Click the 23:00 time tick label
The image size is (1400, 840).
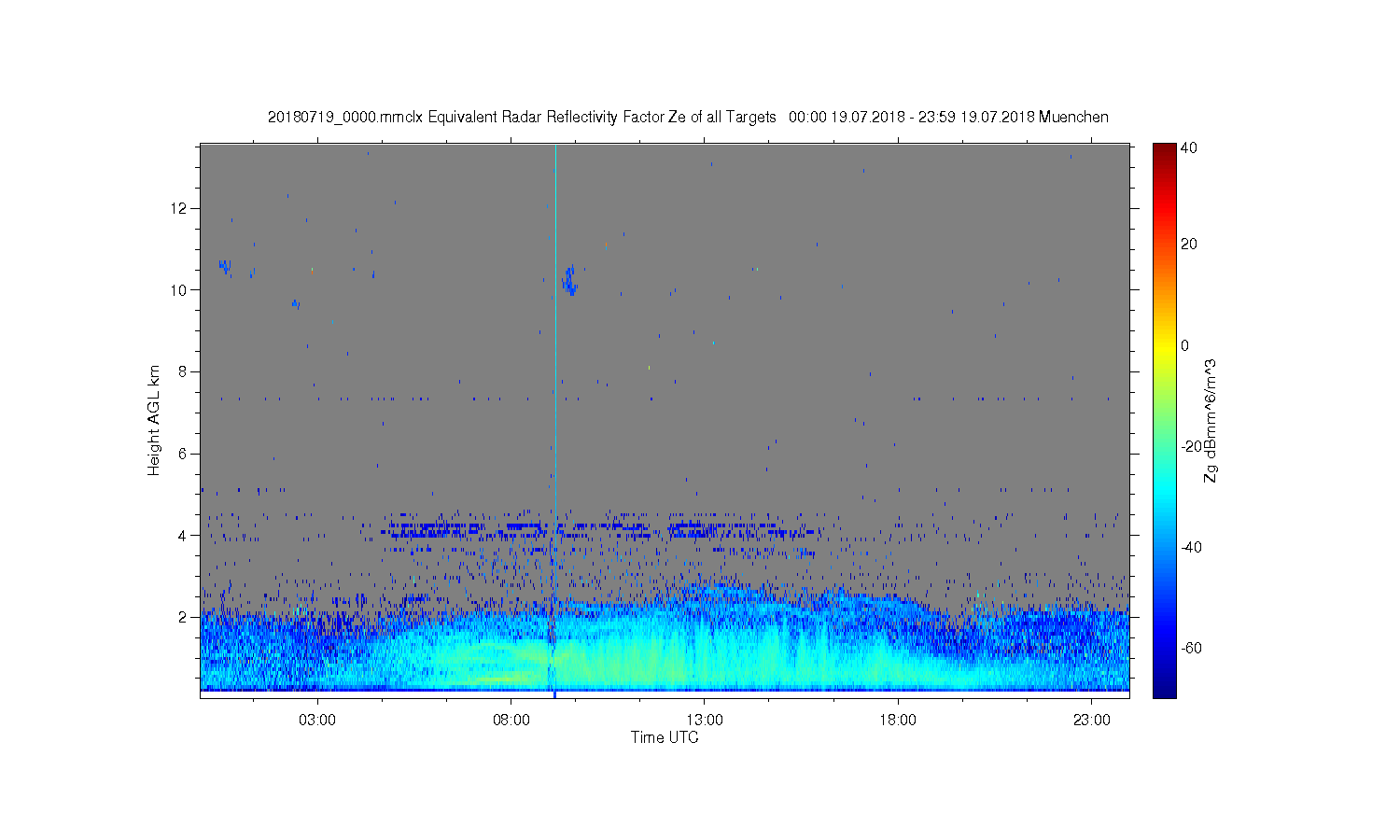pos(1092,721)
